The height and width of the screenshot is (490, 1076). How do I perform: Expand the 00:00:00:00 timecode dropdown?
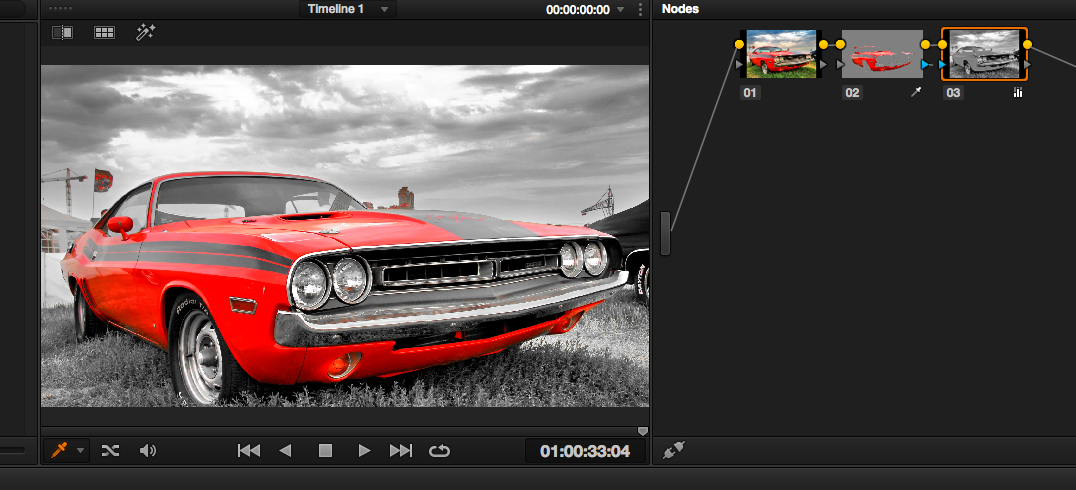pos(620,9)
